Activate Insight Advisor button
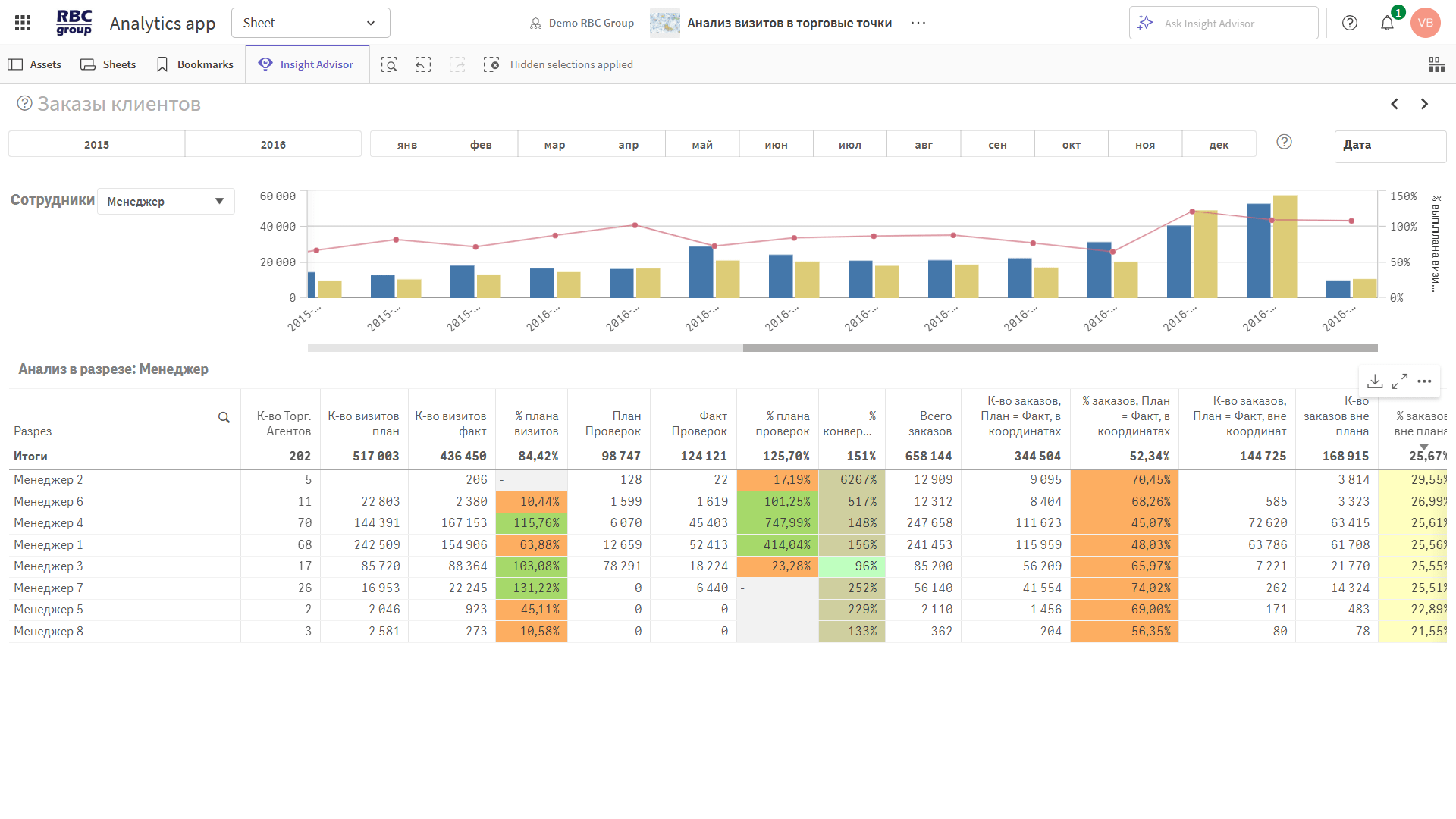This screenshot has height=819, width=1456. point(307,64)
